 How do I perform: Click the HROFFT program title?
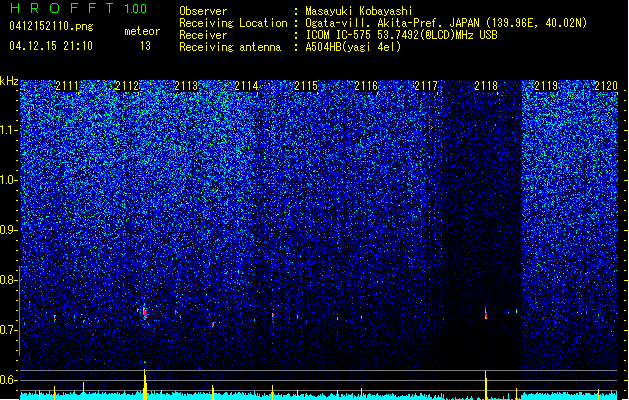point(62,8)
